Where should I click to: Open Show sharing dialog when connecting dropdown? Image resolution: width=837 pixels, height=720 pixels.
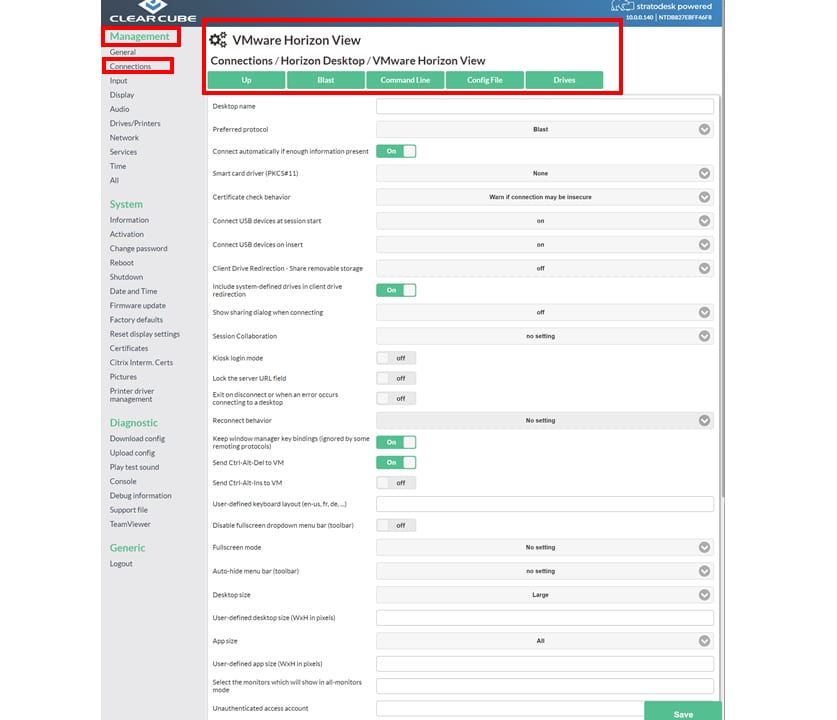pos(544,313)
